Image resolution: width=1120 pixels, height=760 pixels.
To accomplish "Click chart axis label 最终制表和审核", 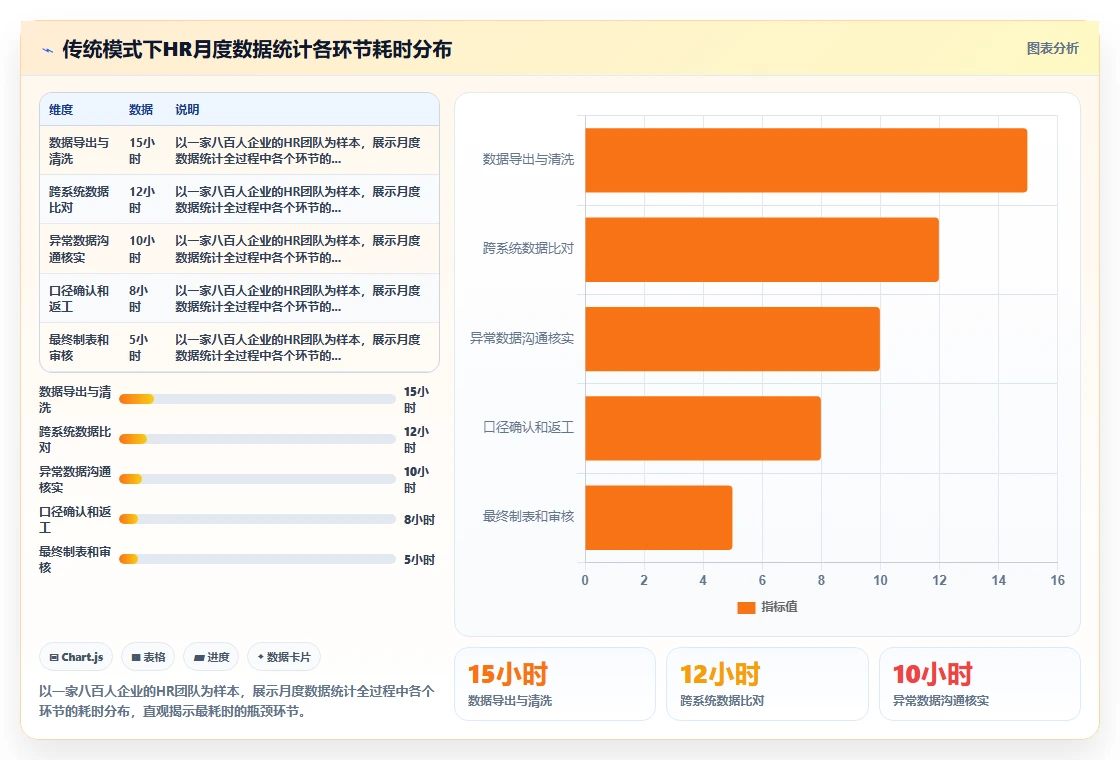I will pyautogui.click(x=528, y=516).
